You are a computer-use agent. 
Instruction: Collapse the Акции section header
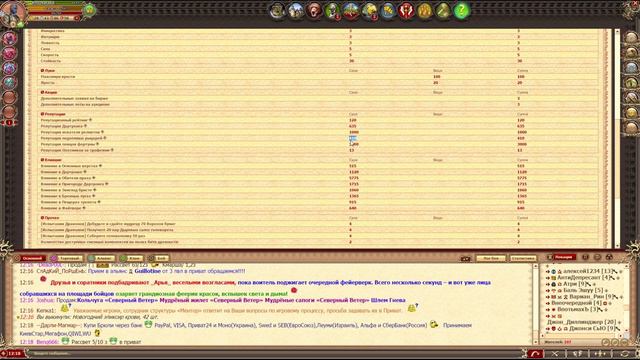point(49,93)
